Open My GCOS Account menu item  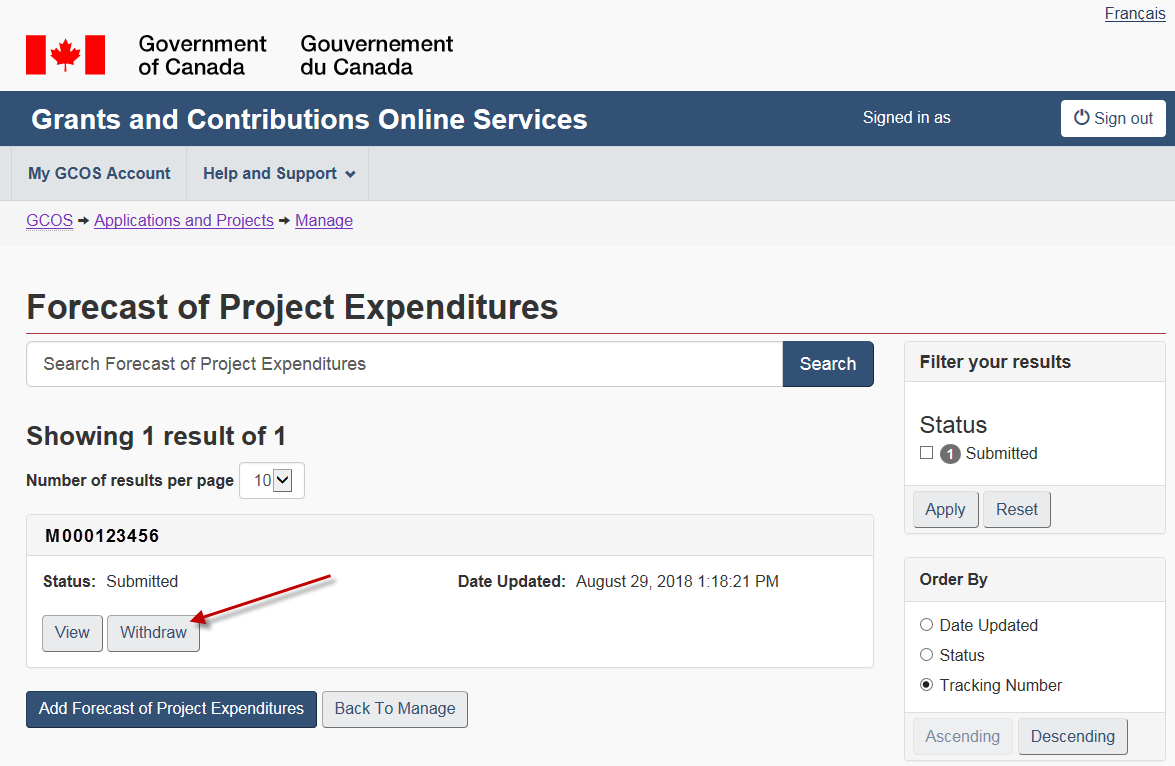pyautogui.click(x=99, y=174)
